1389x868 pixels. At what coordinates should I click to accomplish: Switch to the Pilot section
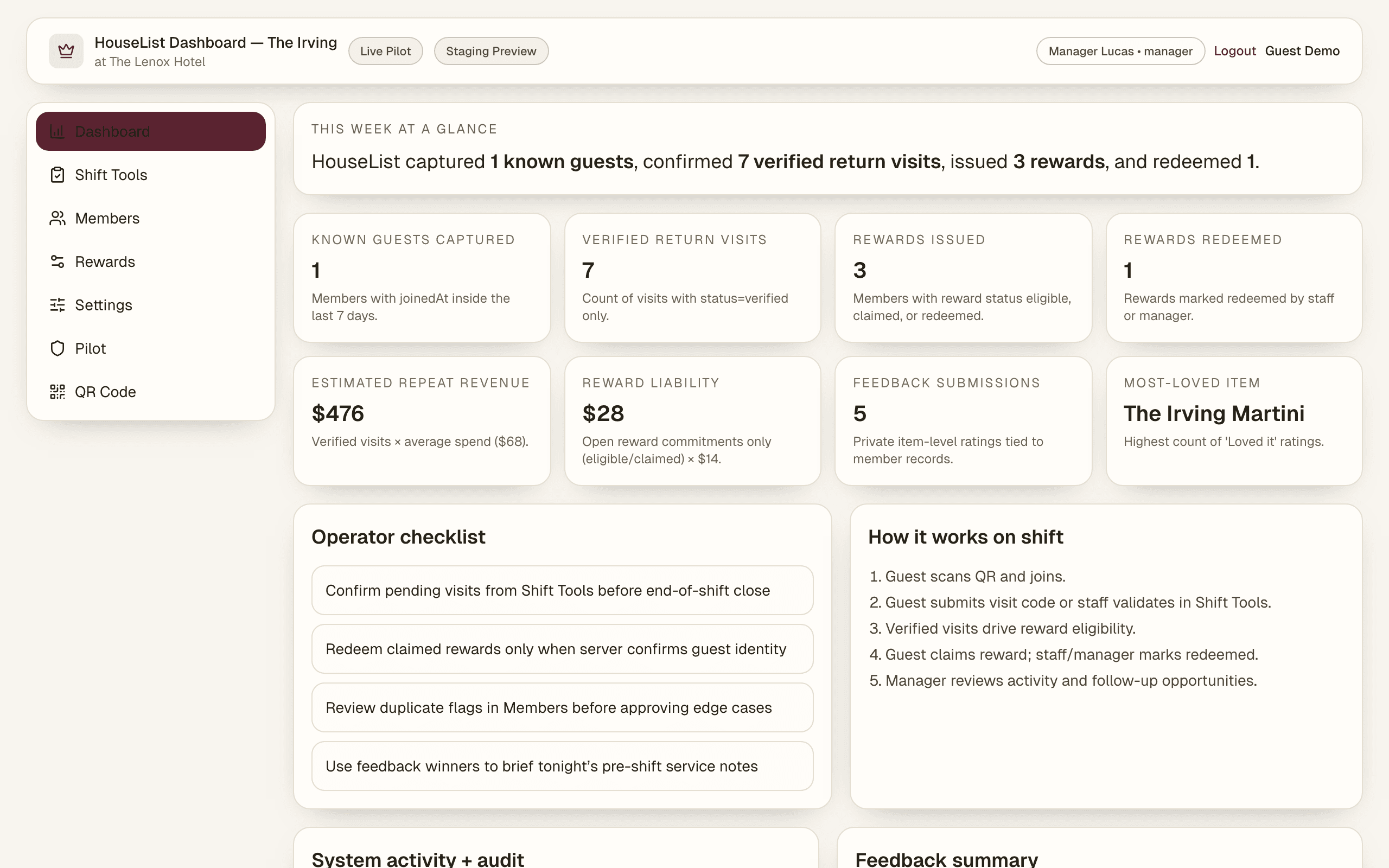tap(90, 348)
